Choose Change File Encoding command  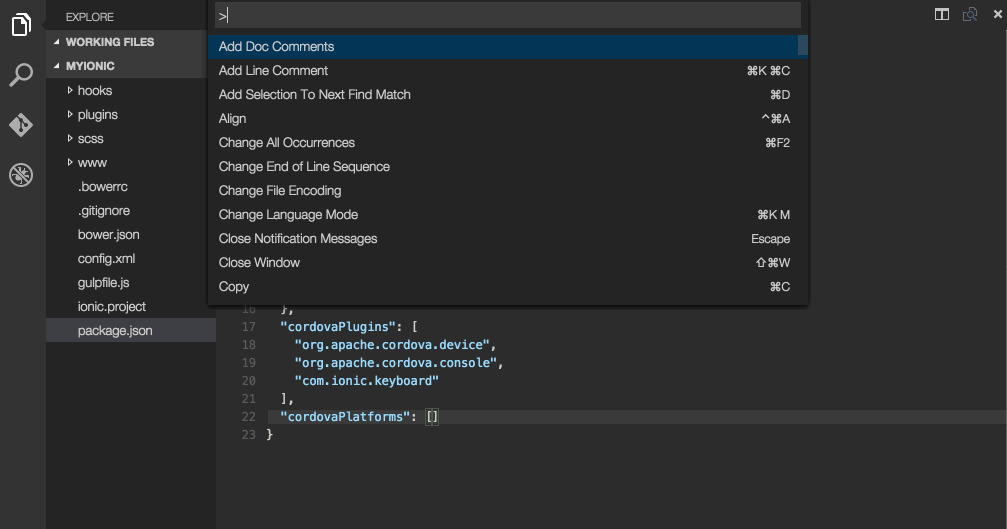(280, 191)
